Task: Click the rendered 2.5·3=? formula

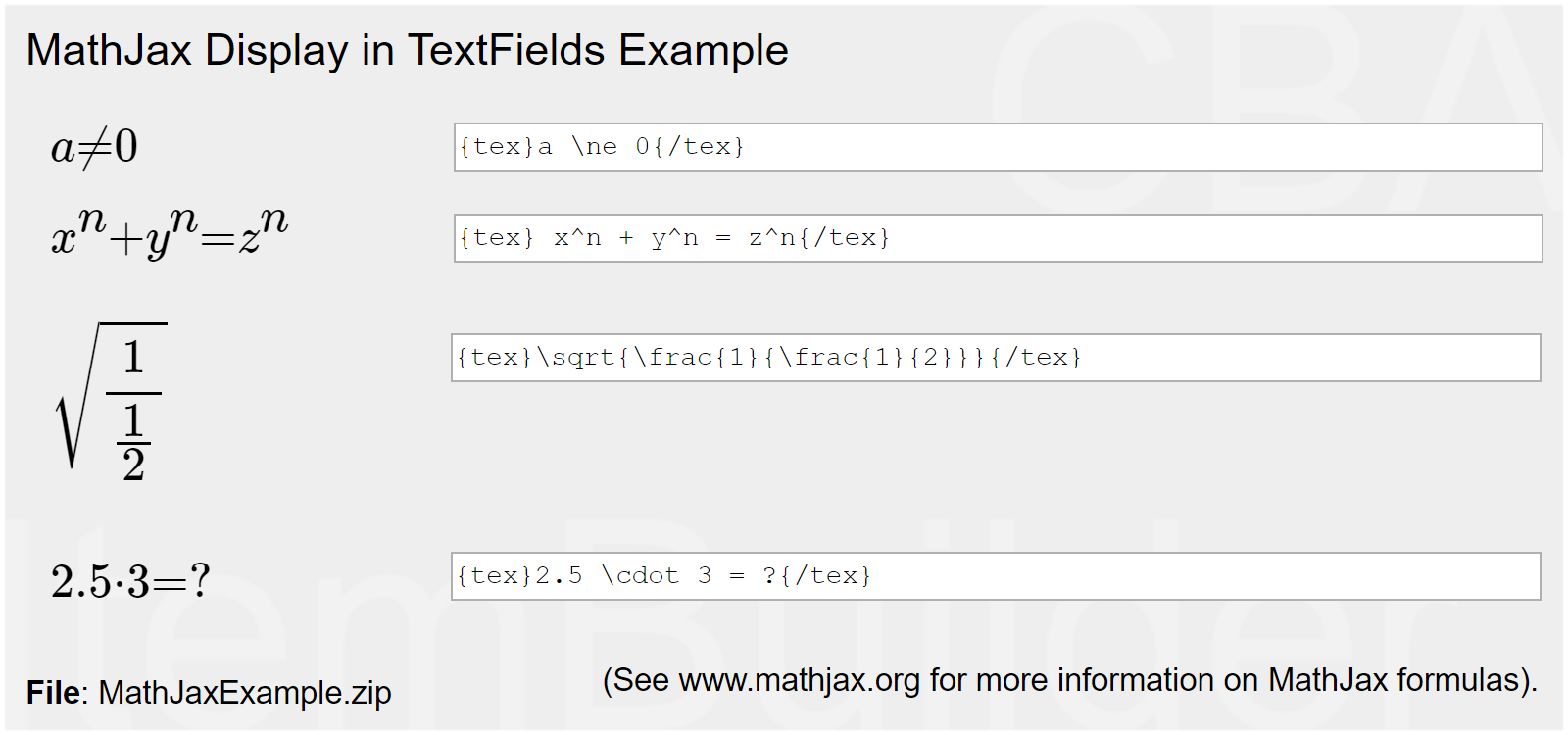Action: [x=130, y=581]
